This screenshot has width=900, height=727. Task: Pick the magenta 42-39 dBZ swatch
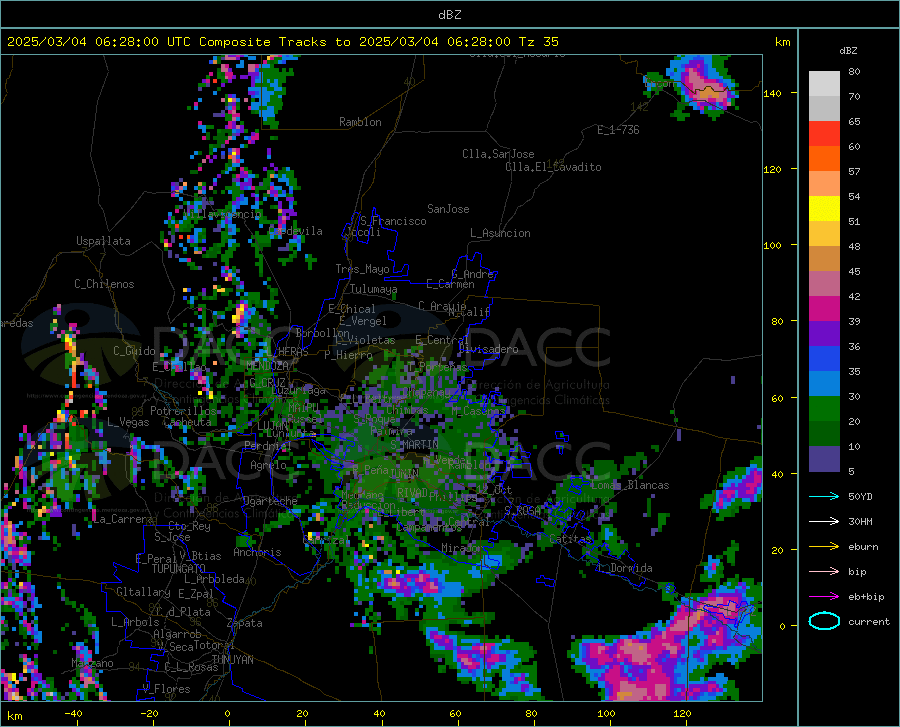pos(824,309)
